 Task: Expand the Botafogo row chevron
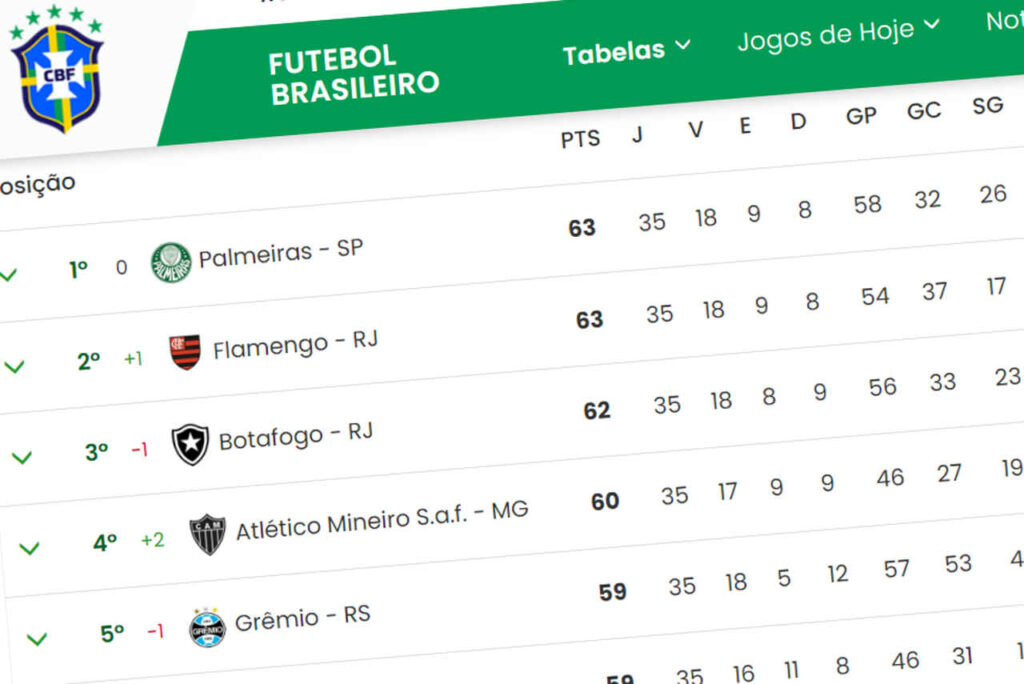(21, 457)
